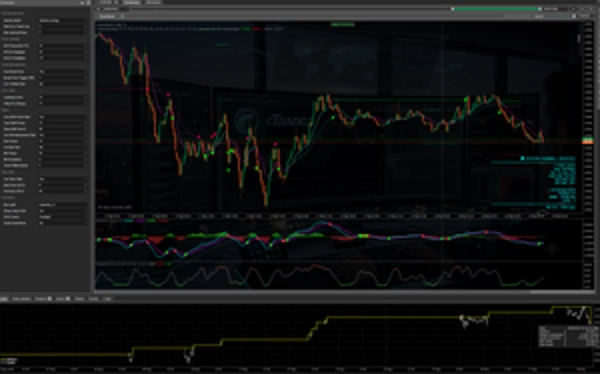Click the topmost parameter value field in left panel
The width and height of the screenshot is (600, 374).
coord(62,20)
